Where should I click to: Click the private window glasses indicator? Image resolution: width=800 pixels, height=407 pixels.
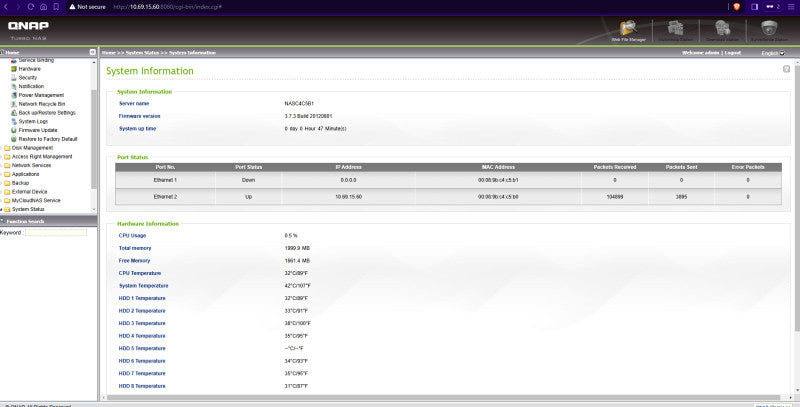tap(772, 7)
